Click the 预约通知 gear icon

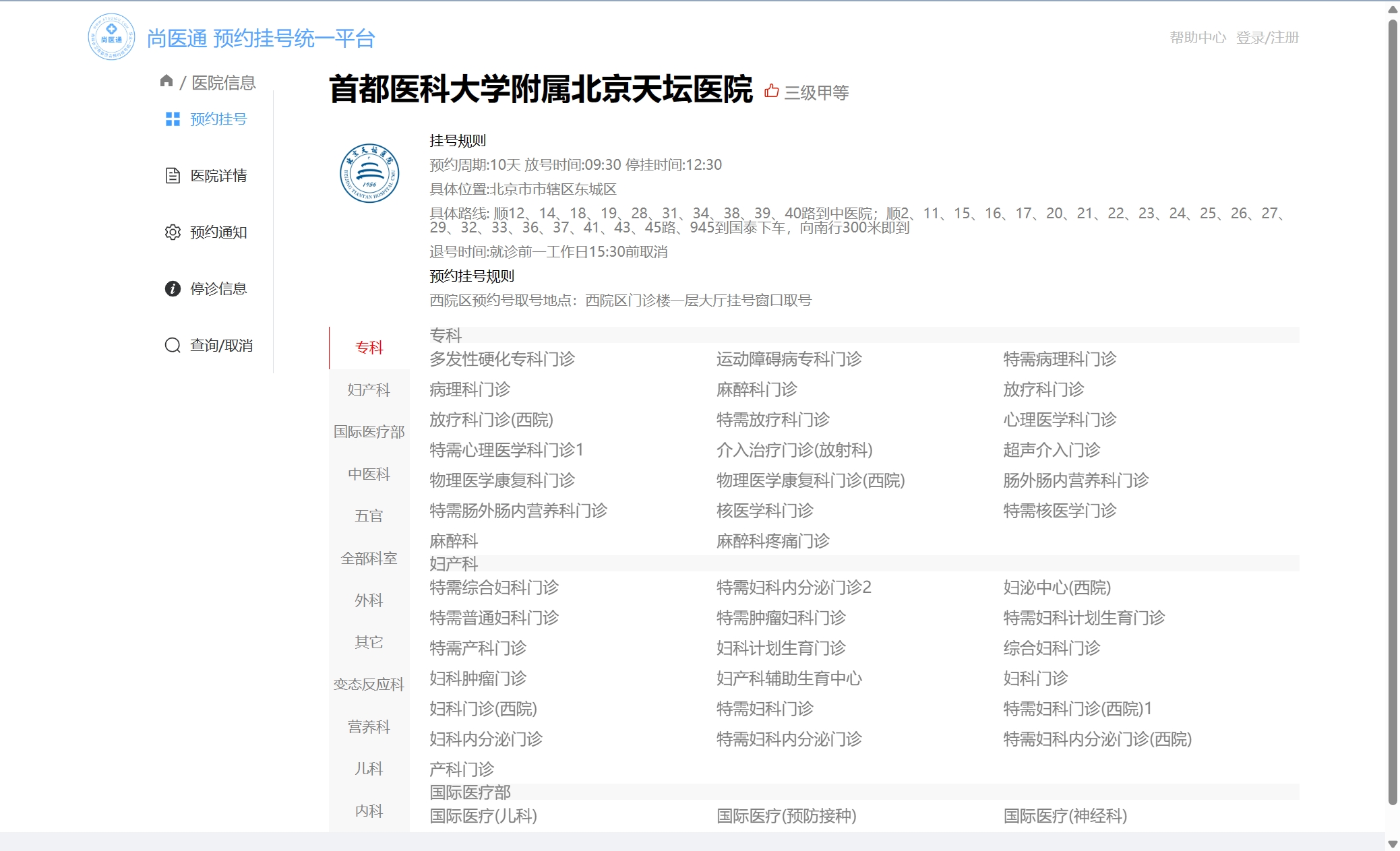[173, 232]
